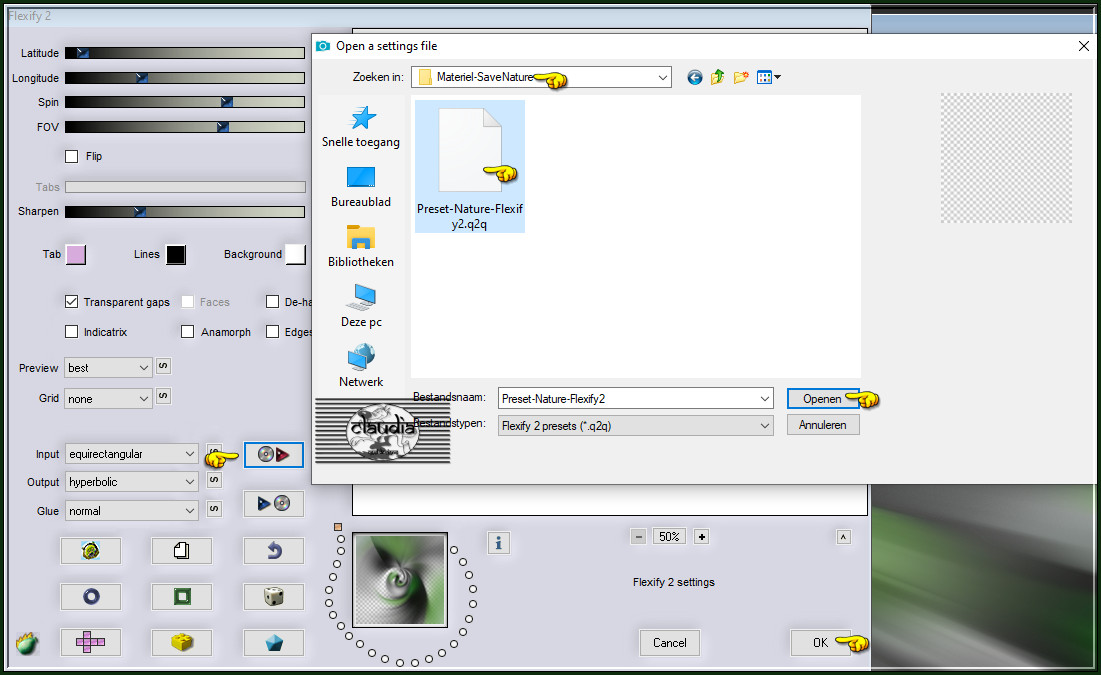Create a new folder in the file dialog
1101x675 pixels.
coord(741,77)
